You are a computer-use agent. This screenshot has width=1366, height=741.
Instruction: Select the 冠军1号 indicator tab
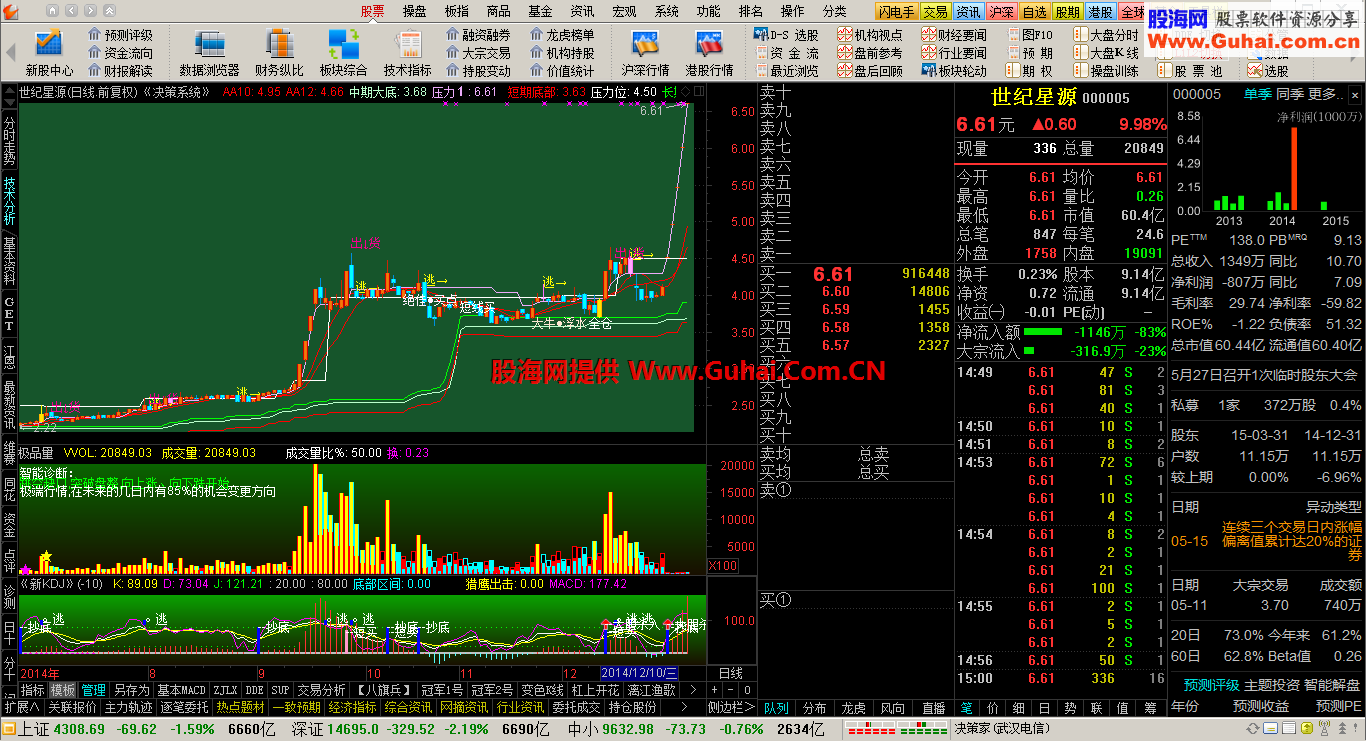[441, 690]
